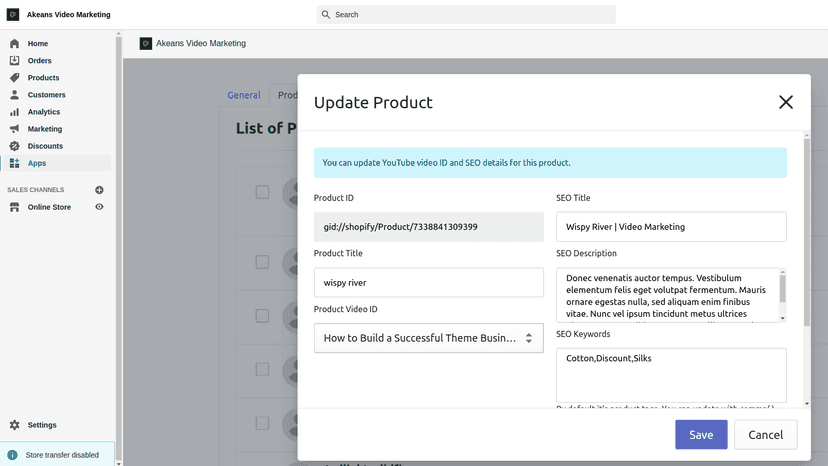Click the Store transfer disabled notice
Viewport: 828px width, 466px height.
click(x=57, y=454)
